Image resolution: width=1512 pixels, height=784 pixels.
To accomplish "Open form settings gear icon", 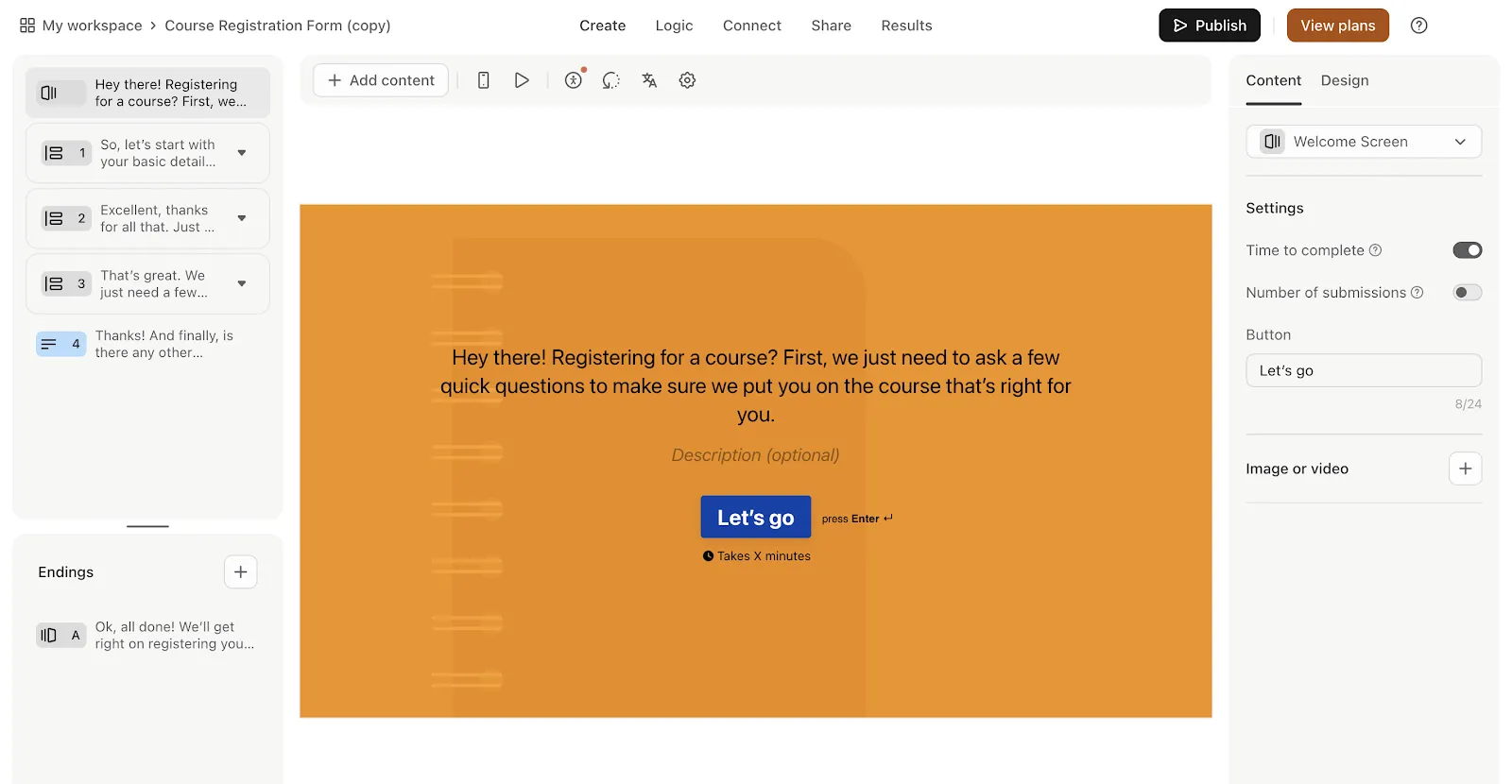I will (687, 80).
